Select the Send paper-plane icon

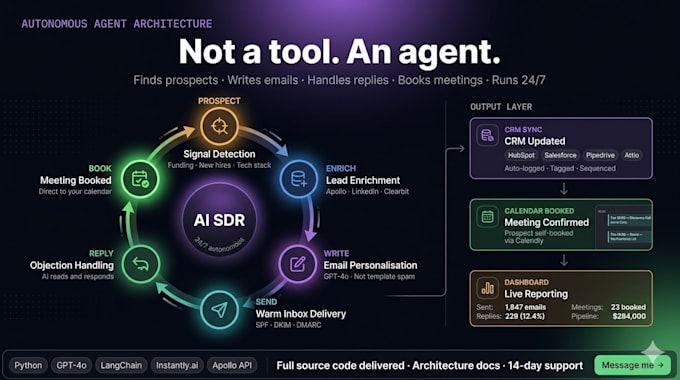coord(219,310)
